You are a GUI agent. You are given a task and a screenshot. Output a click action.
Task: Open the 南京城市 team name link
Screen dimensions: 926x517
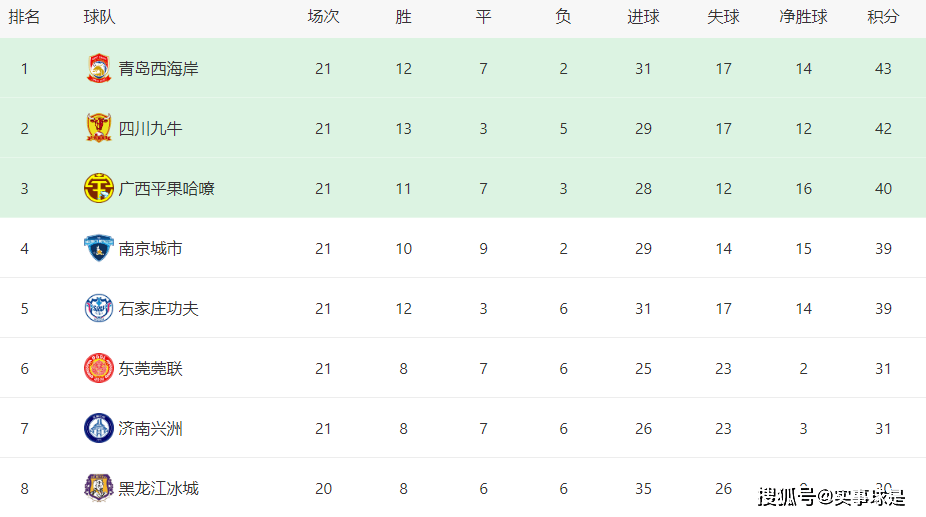click(150, 249)
